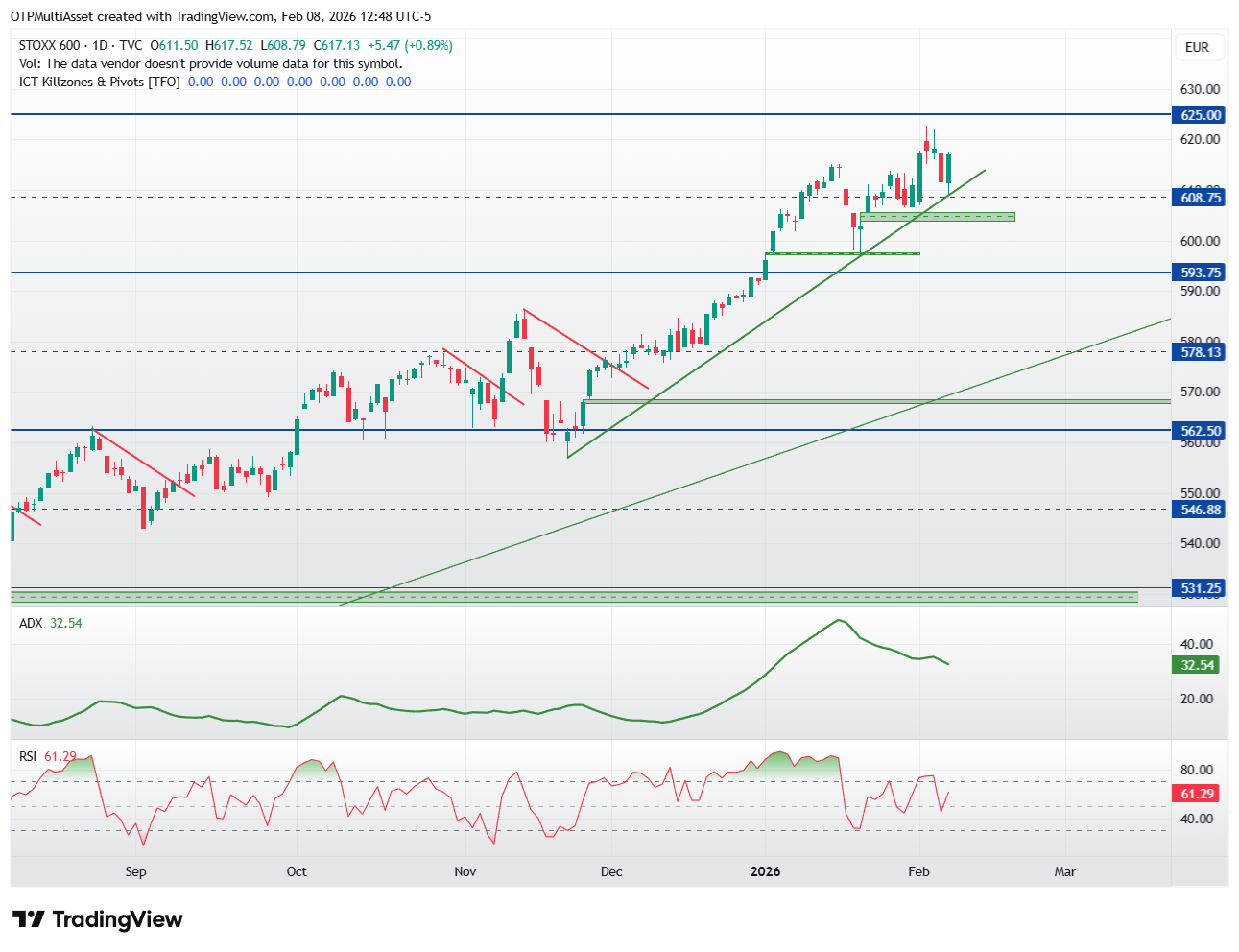
Task: Click the 562.50 price level label
Action: pos(1200,431)
